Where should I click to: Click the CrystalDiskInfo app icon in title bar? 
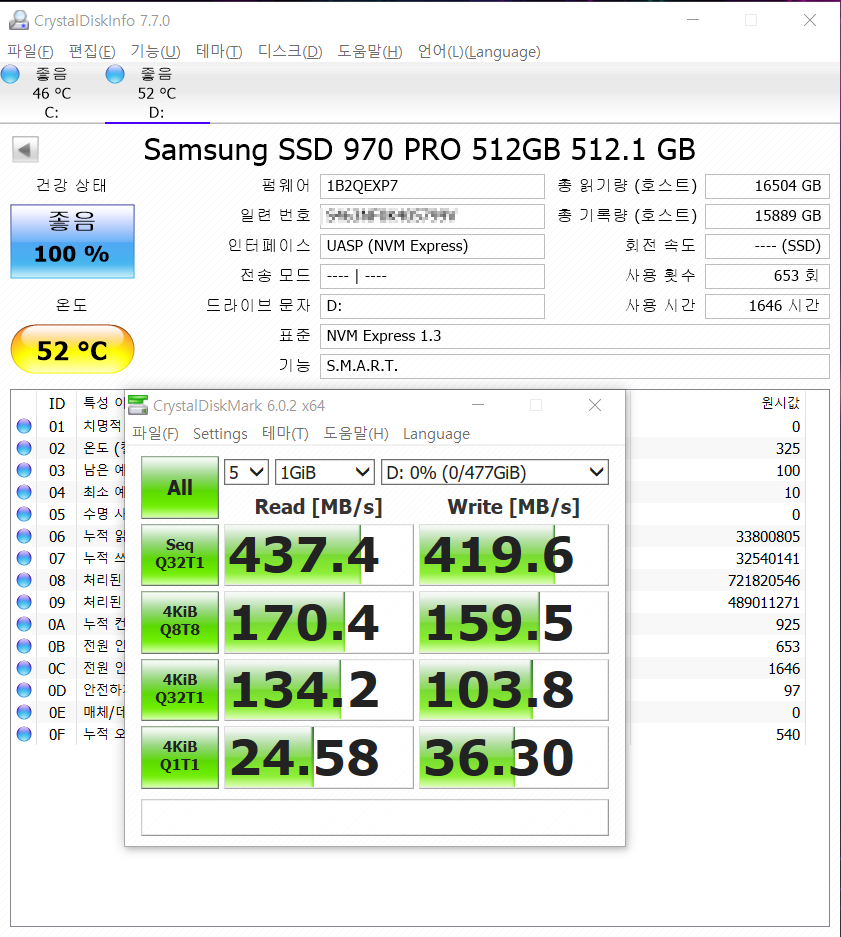19,20
